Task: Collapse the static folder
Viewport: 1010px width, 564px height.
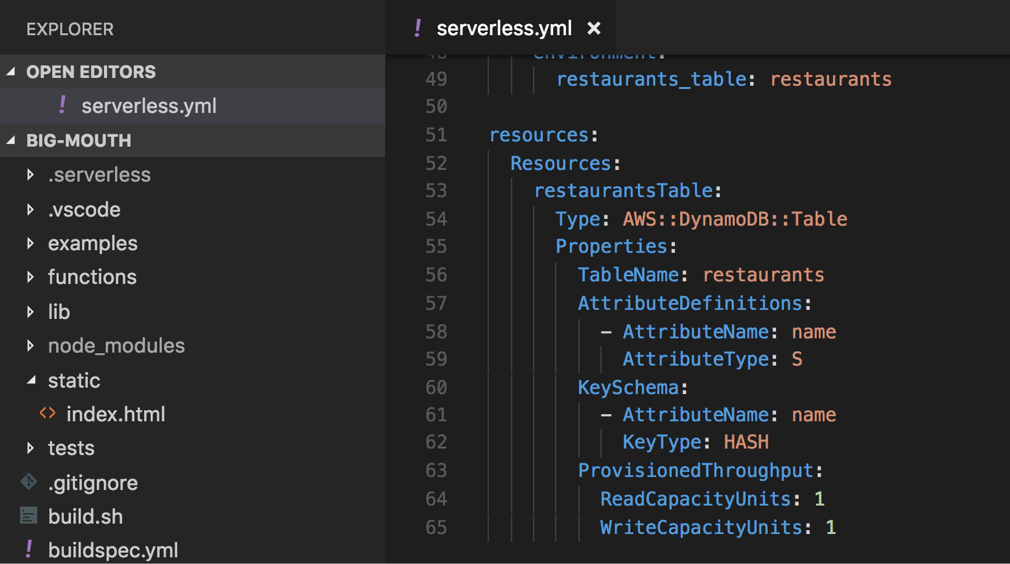Action: coord(31,380)
